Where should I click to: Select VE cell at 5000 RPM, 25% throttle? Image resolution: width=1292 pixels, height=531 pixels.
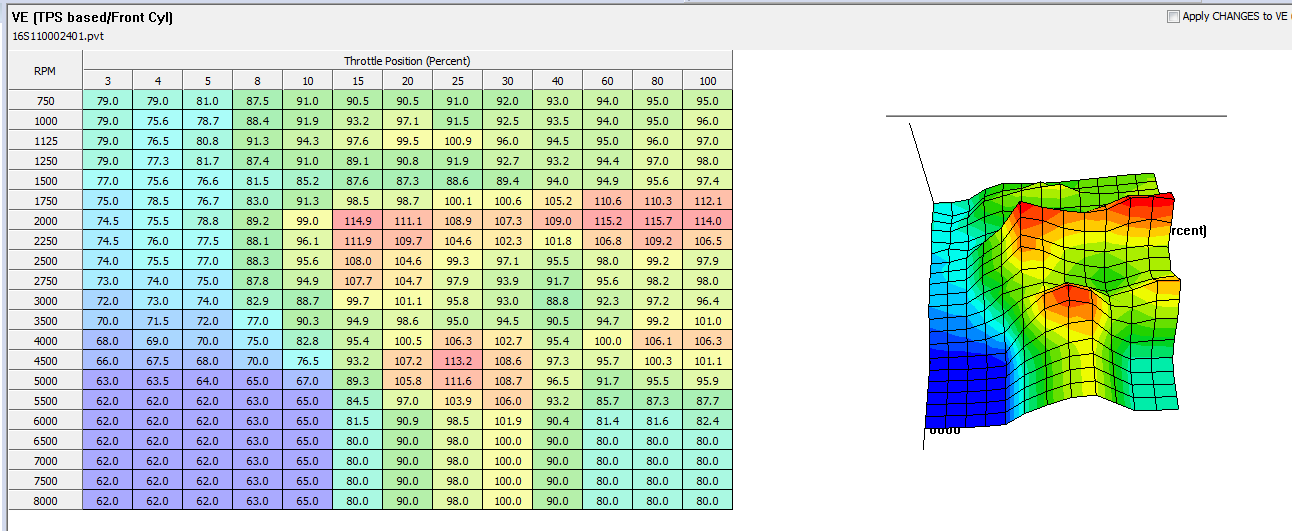[457, 381]
